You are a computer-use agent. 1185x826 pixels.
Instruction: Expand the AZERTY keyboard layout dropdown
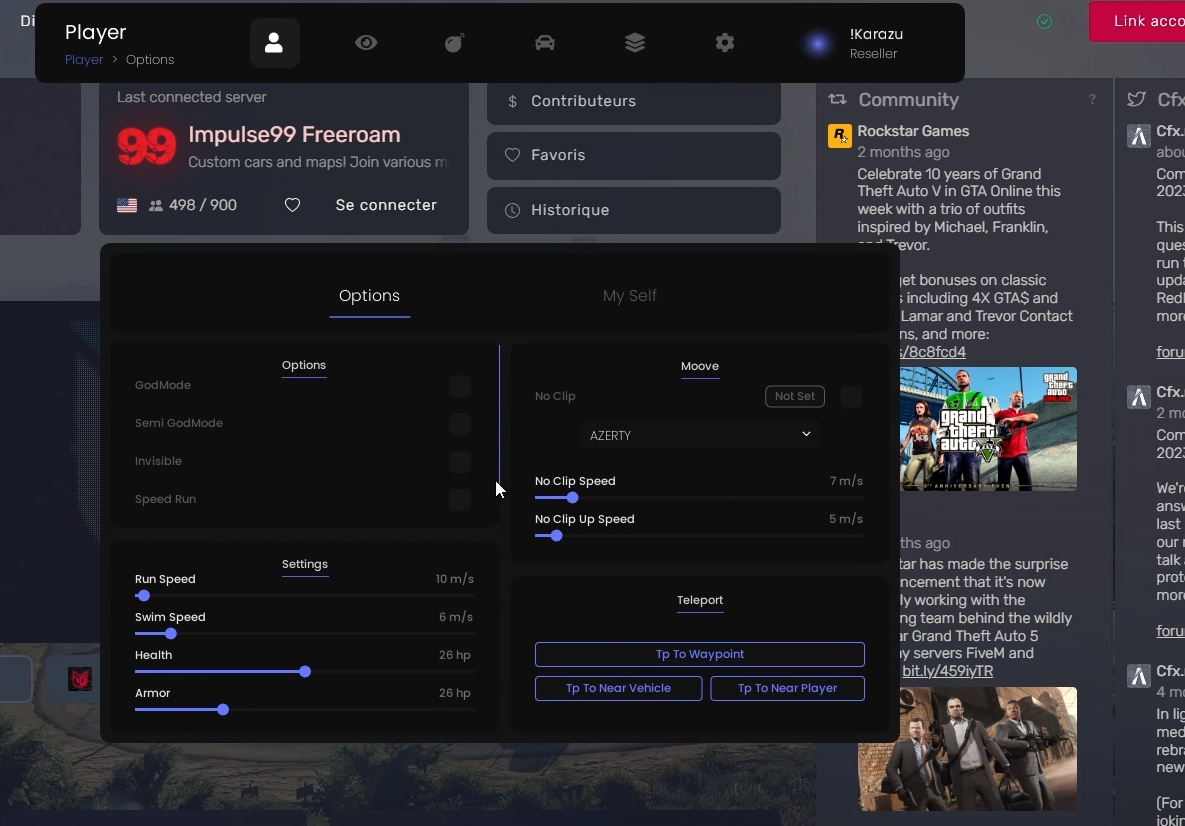coord(700,435)
